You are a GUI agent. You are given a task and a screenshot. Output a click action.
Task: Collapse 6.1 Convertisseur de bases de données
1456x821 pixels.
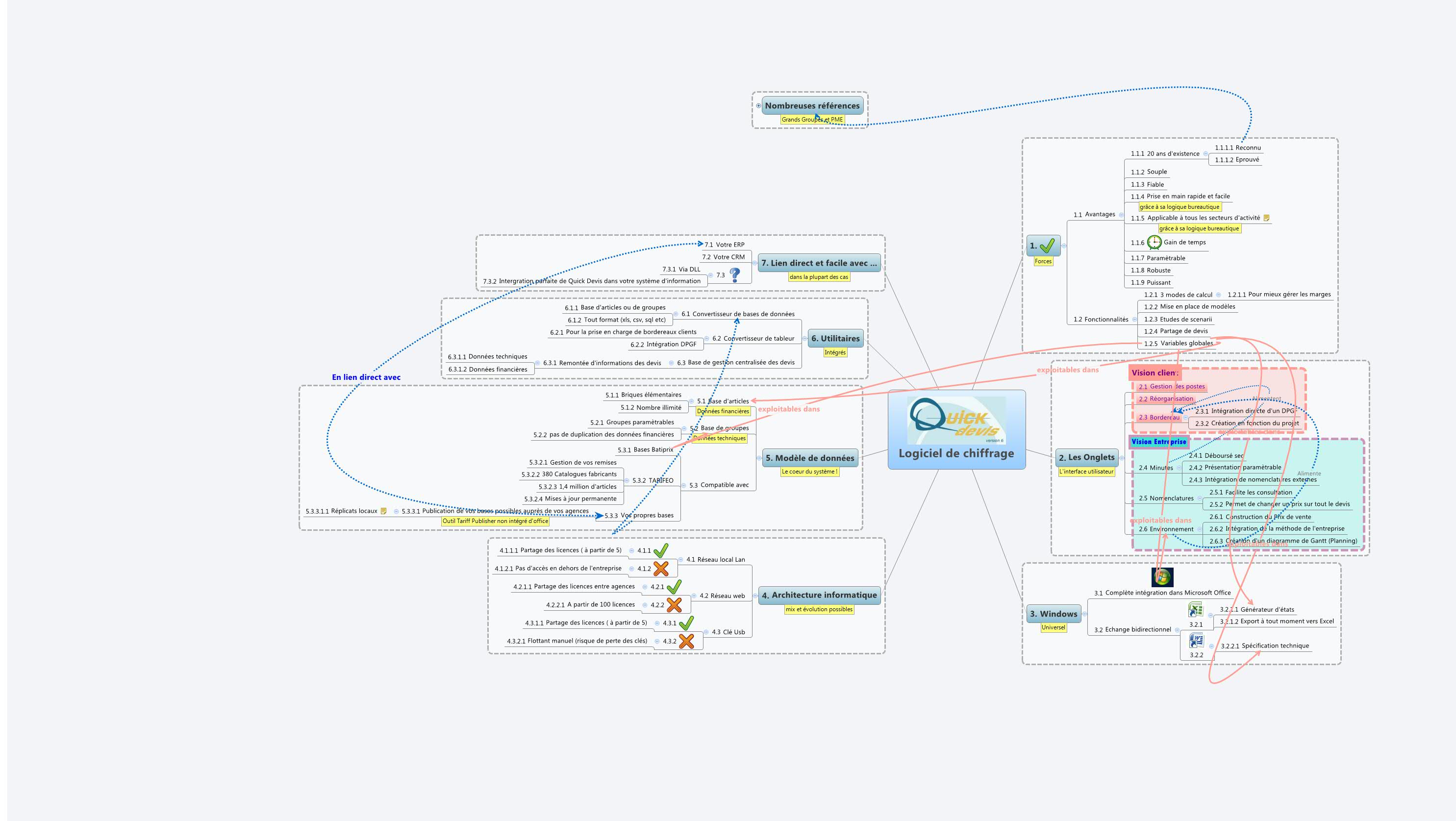[676, 314]
